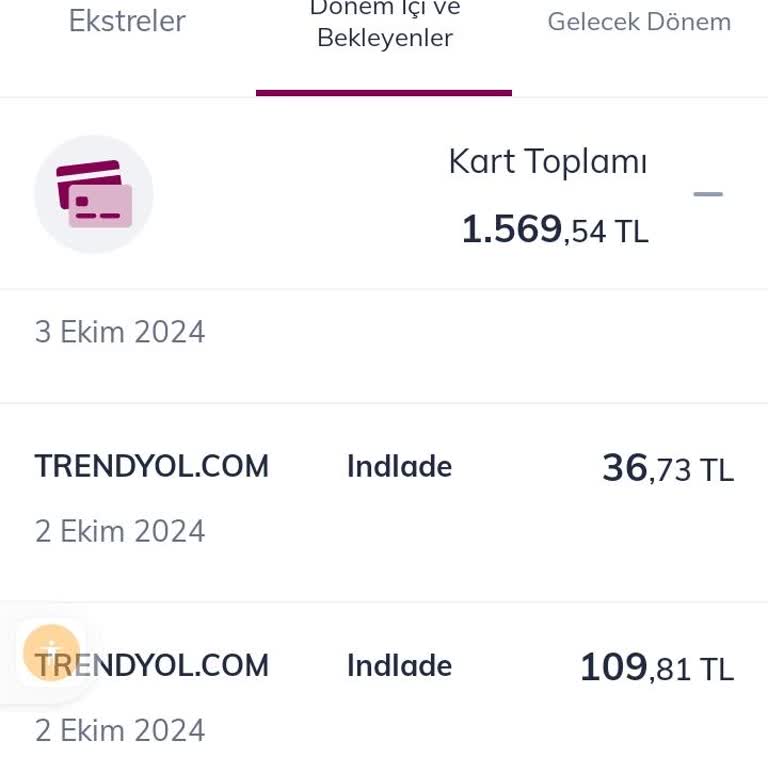The width and height of the screenshot is (768, 768).
Task: Tap Indlade on the 109,81 TL row
Action: (399, 665)
